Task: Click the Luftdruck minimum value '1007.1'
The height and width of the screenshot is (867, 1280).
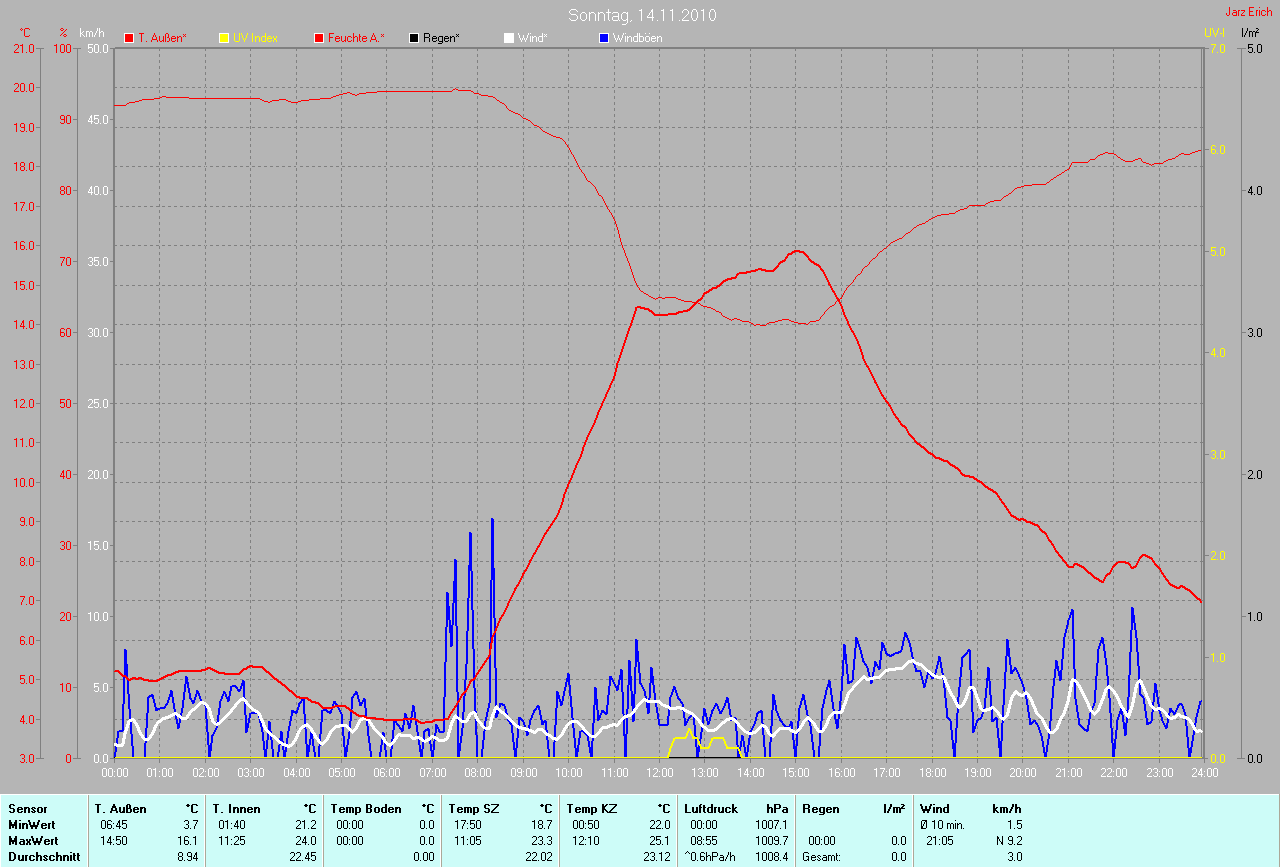Action: pyautogui.click(x=771, y=825)
